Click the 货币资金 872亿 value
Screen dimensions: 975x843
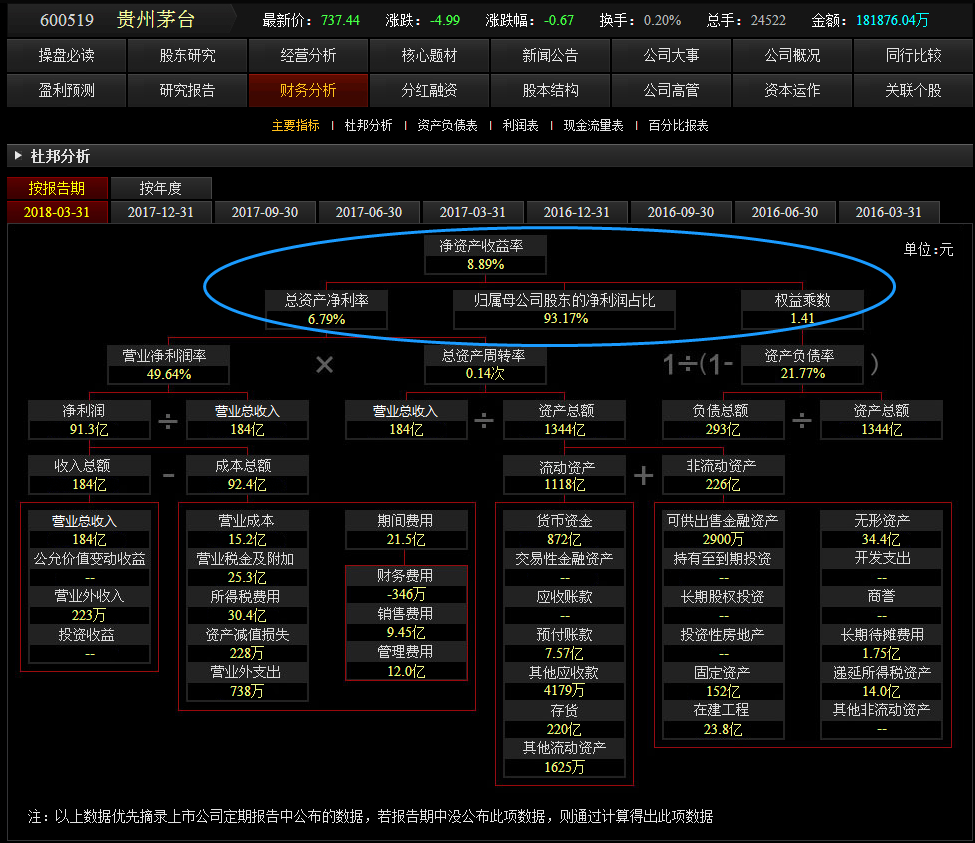point(565,540)
